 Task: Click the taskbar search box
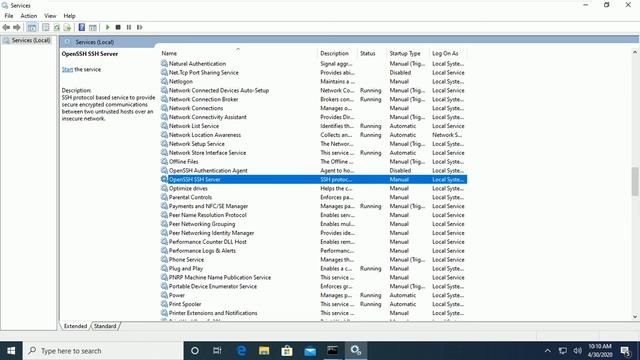click(x=103, y=351)
